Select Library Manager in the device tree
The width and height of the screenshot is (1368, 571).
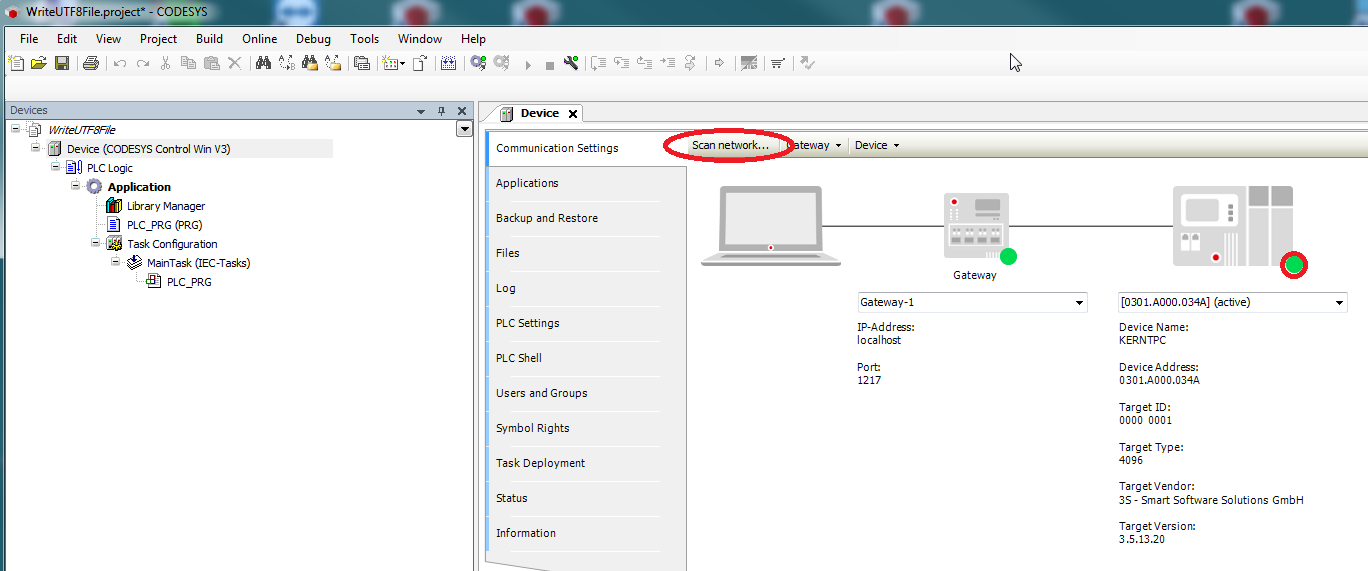pos(165,206)
